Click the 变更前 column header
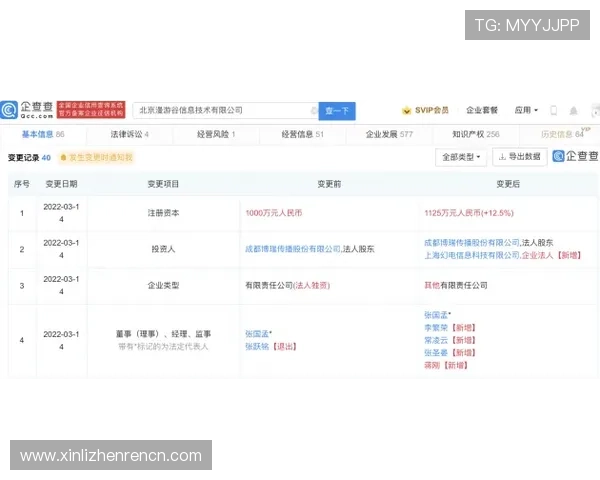This screenshot has height=480, width=600. [x=329, y=184]
